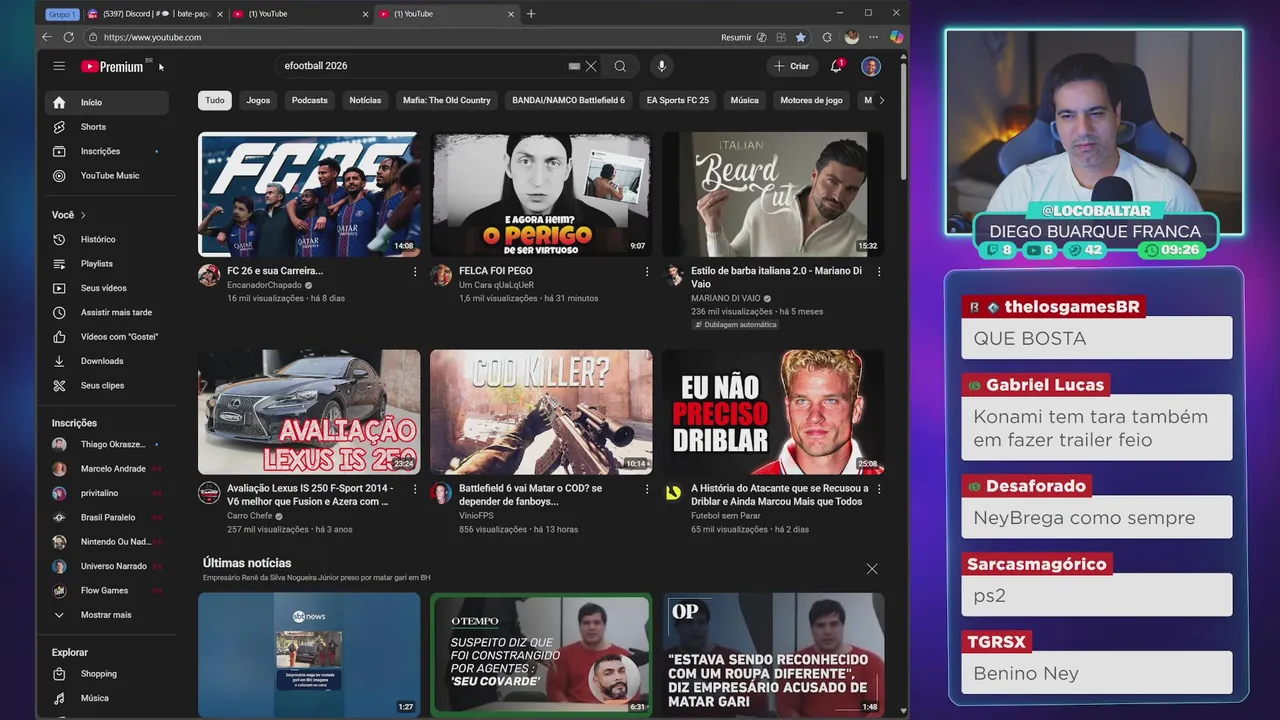Click the browser favorites star icon

(800, 37)
